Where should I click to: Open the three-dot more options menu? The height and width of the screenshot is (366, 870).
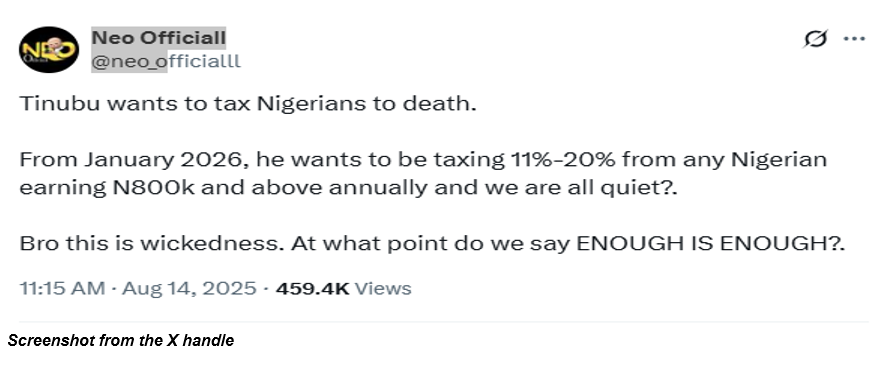coord(854,39)
